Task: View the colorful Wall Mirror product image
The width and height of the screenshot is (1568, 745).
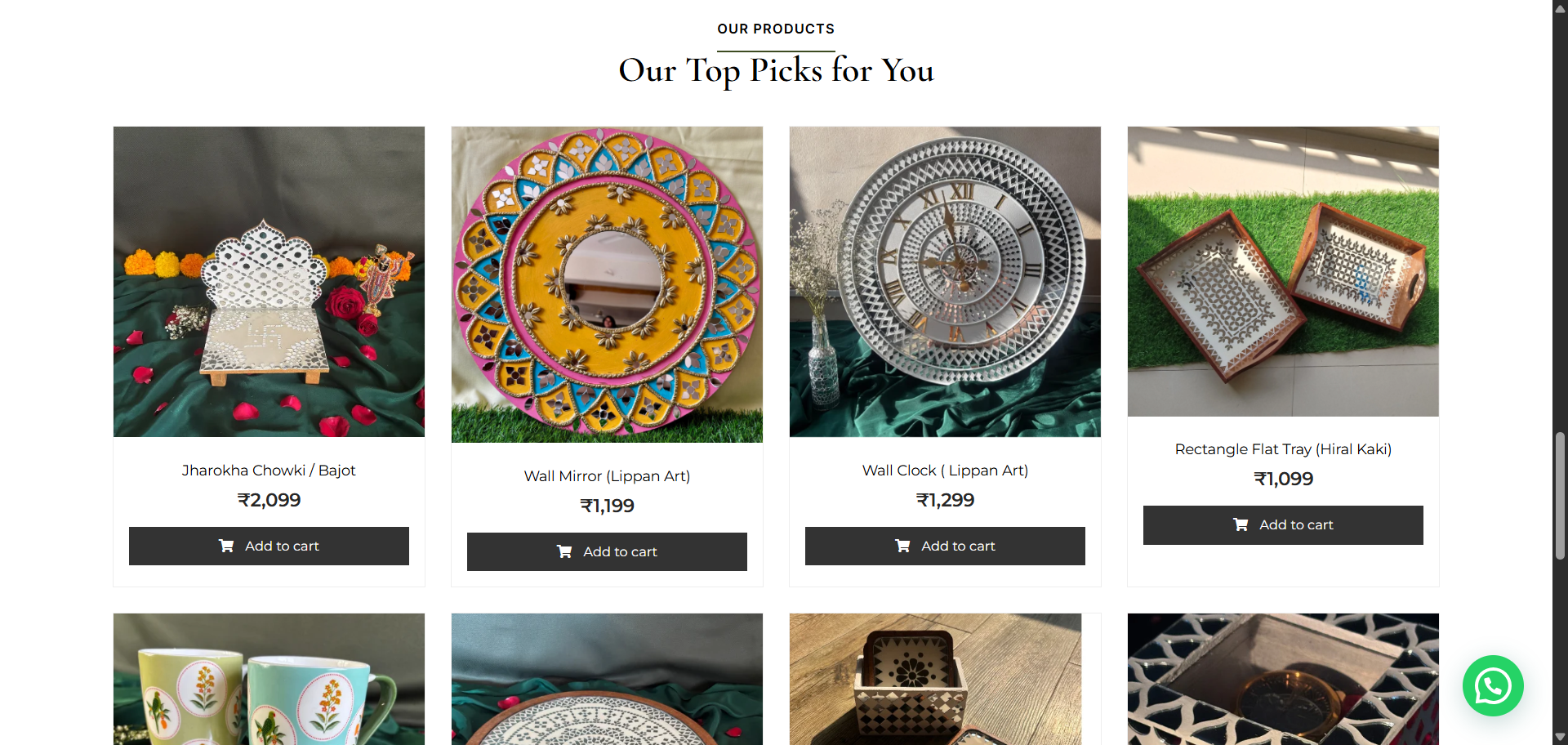Action: pos(607,284)
